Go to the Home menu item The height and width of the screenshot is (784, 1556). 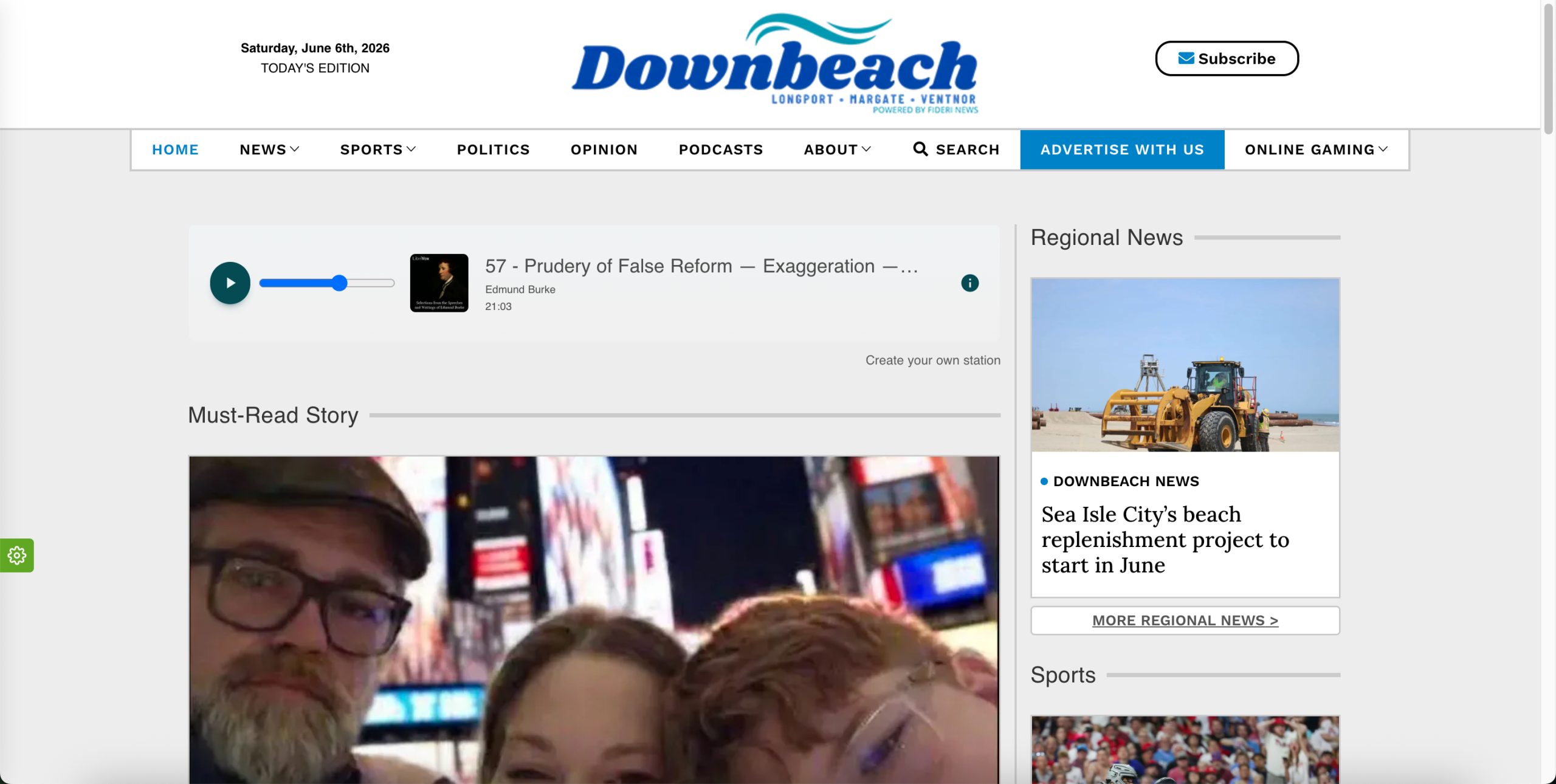coord(175,150)
